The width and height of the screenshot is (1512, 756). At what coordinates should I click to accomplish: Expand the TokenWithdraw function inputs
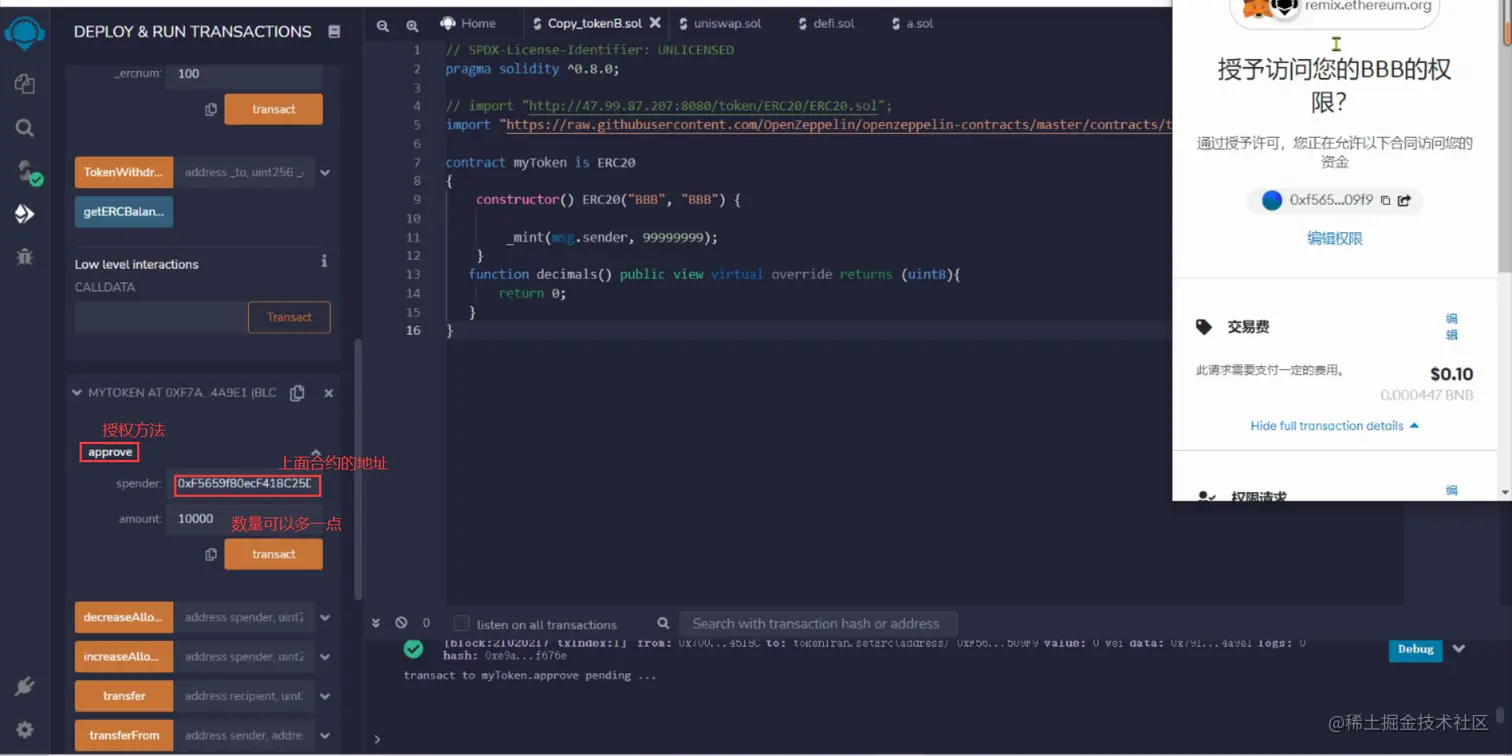click(325, 173)
